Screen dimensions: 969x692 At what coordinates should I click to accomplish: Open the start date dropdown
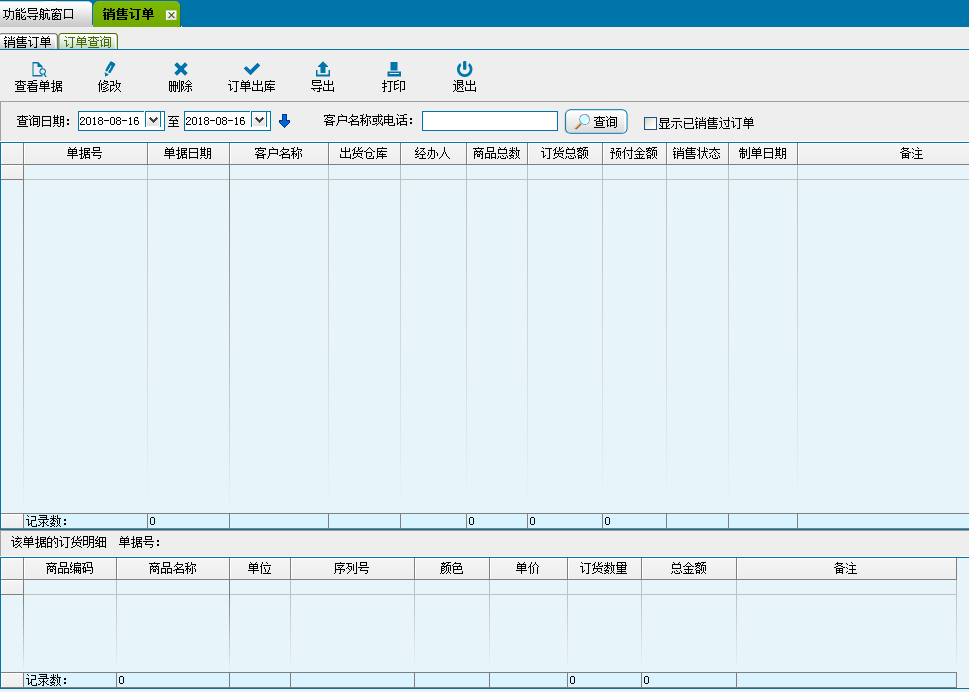(x=153, y=120)
